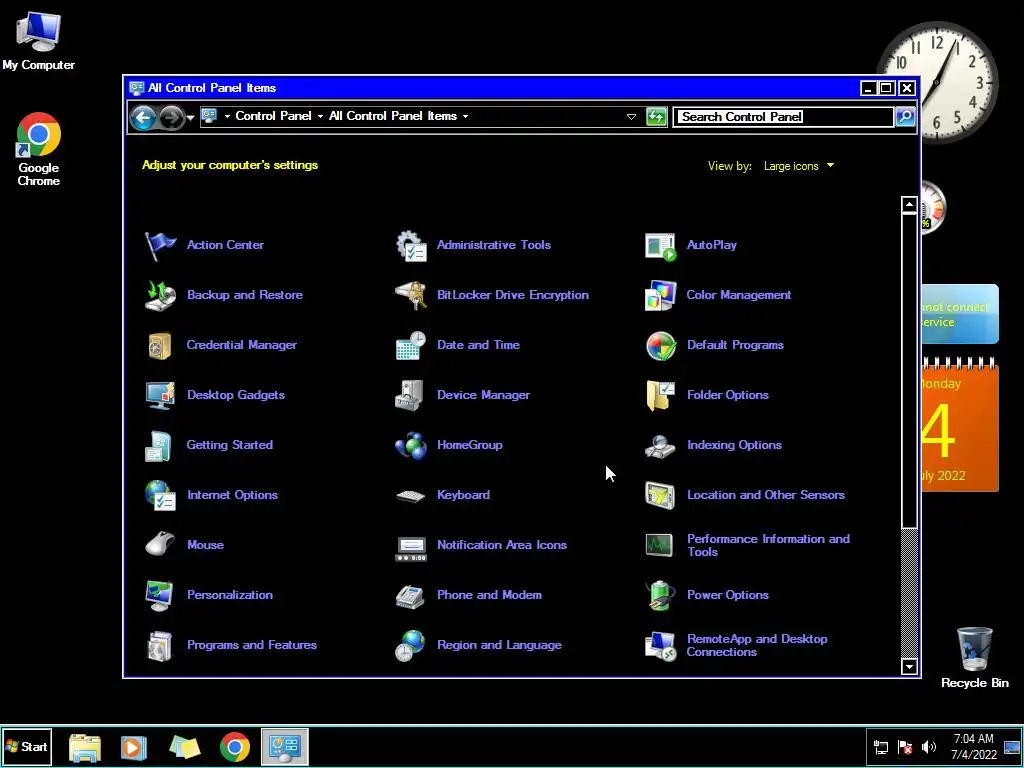
Task: Expand the root breadcrumb arrow in address bar
Action: click(227, 116)
